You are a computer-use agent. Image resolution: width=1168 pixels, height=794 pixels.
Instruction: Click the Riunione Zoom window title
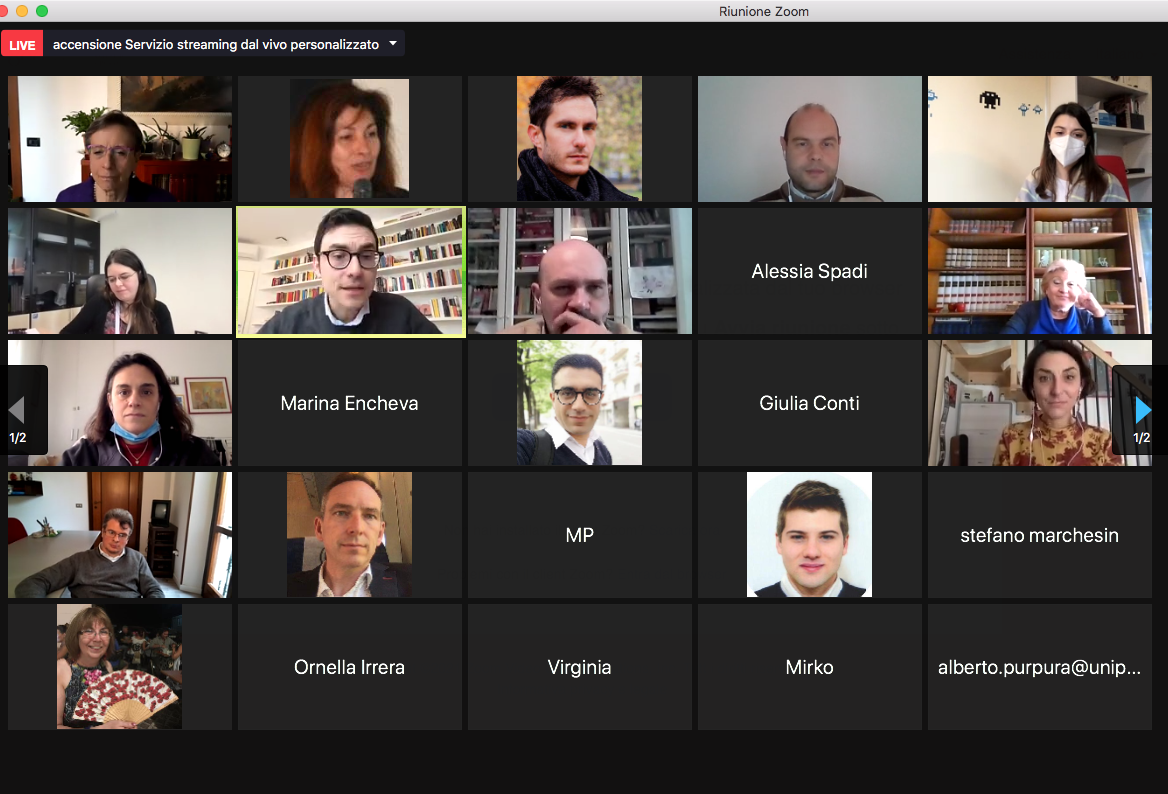coord(764,11)
